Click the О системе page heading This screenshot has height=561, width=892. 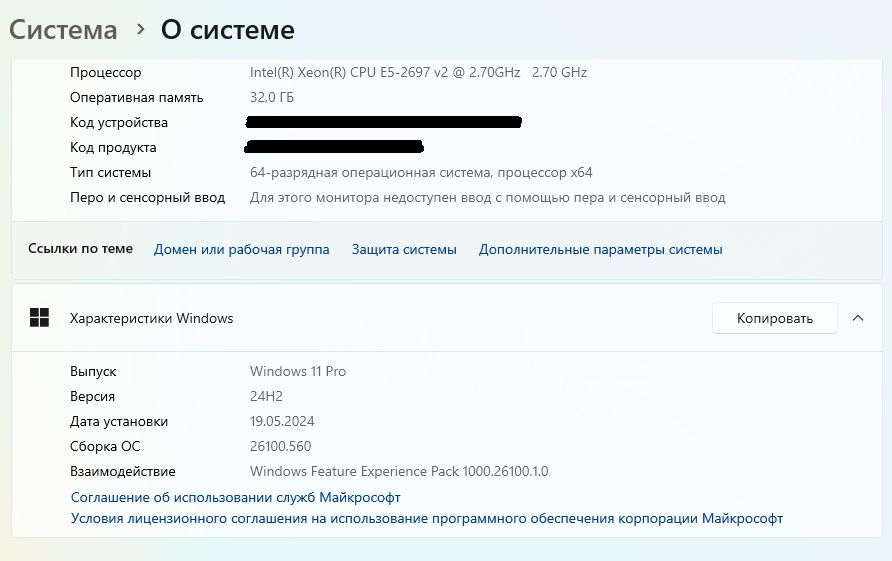[228, 30]
